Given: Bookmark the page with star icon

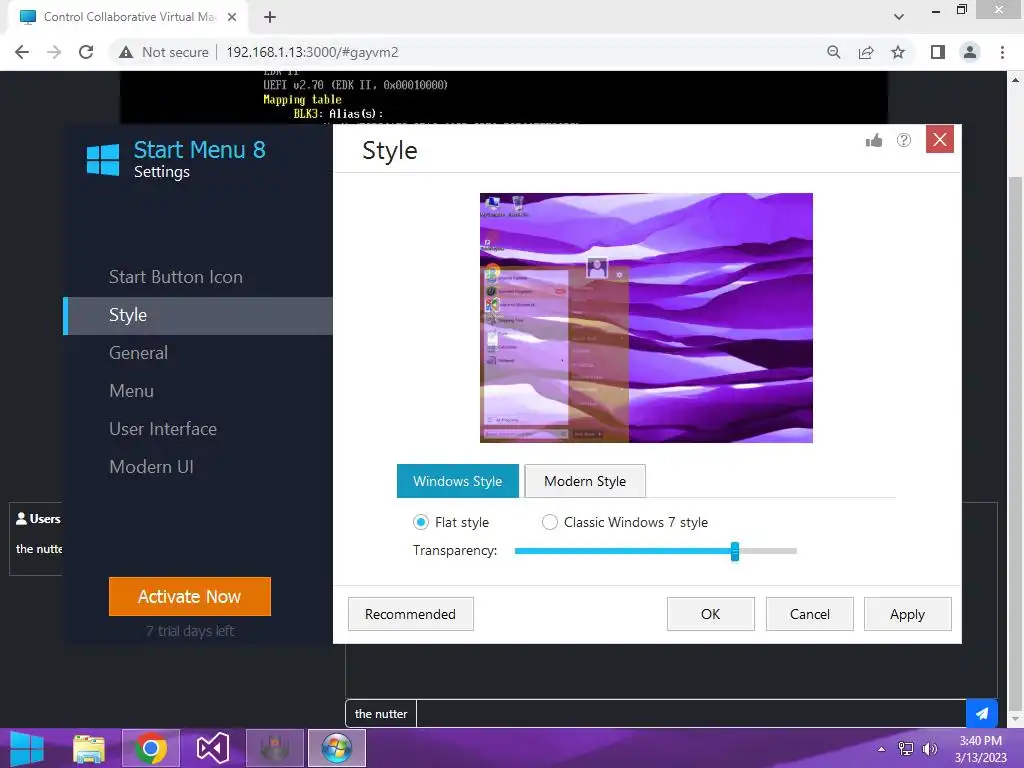Looking at the screenshot, I should coord(898,52).
